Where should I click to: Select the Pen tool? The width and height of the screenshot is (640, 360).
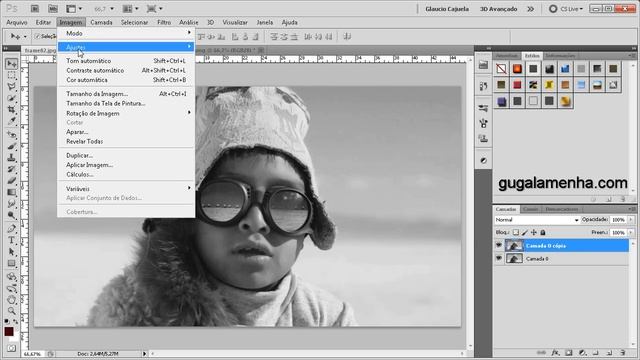tap(11, 229)
